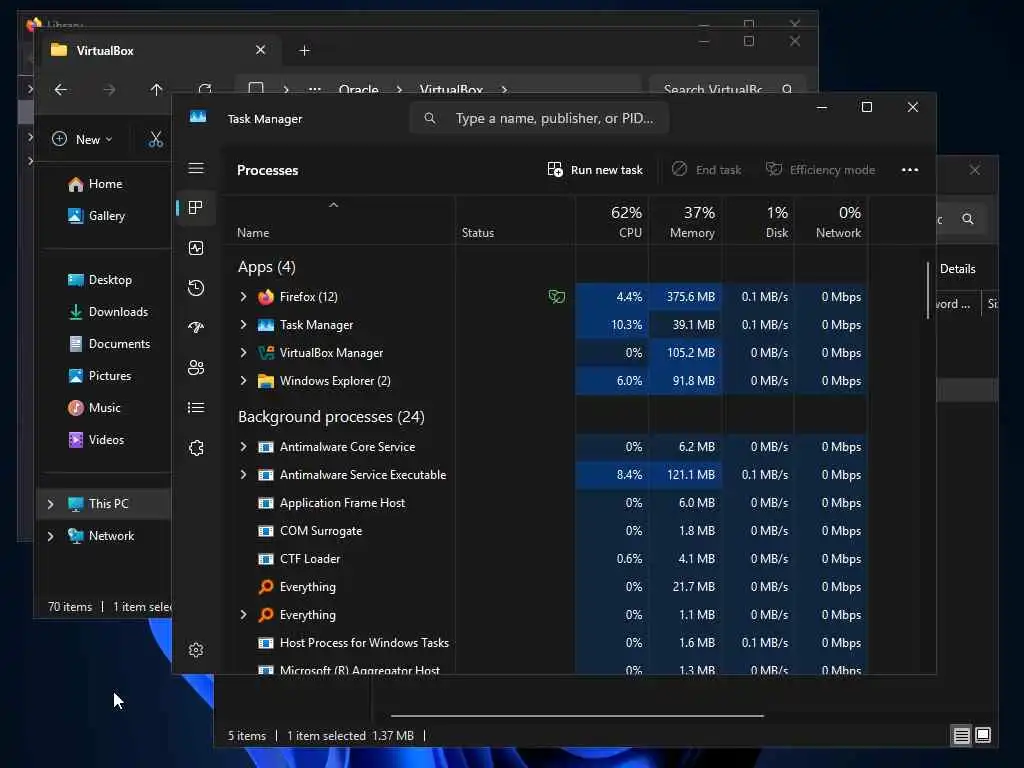The image size is (1024, 768).
Task: Open Details page icon in sidebar
Action: (196, 408)
